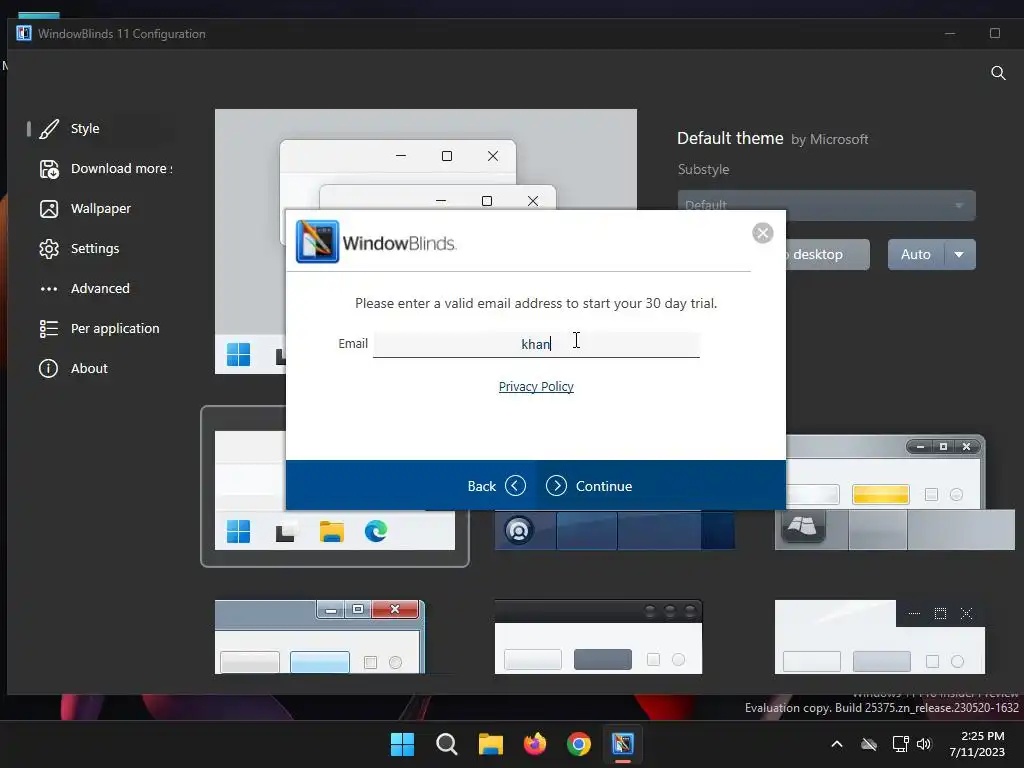Open File Explorer from the taskbar
Image resolution: width=1024 pixels, height=768 pixels.
click(490, 744)
